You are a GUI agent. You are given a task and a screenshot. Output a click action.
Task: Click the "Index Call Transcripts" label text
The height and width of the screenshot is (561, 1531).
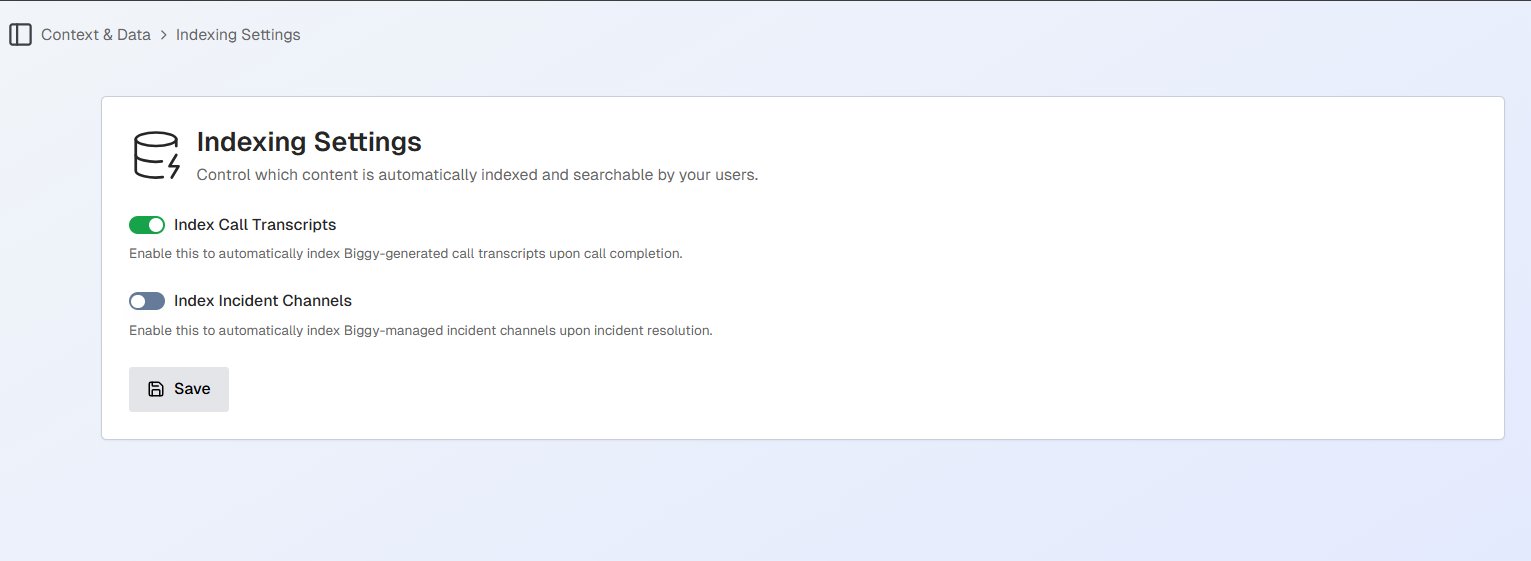tap(255, 225)
